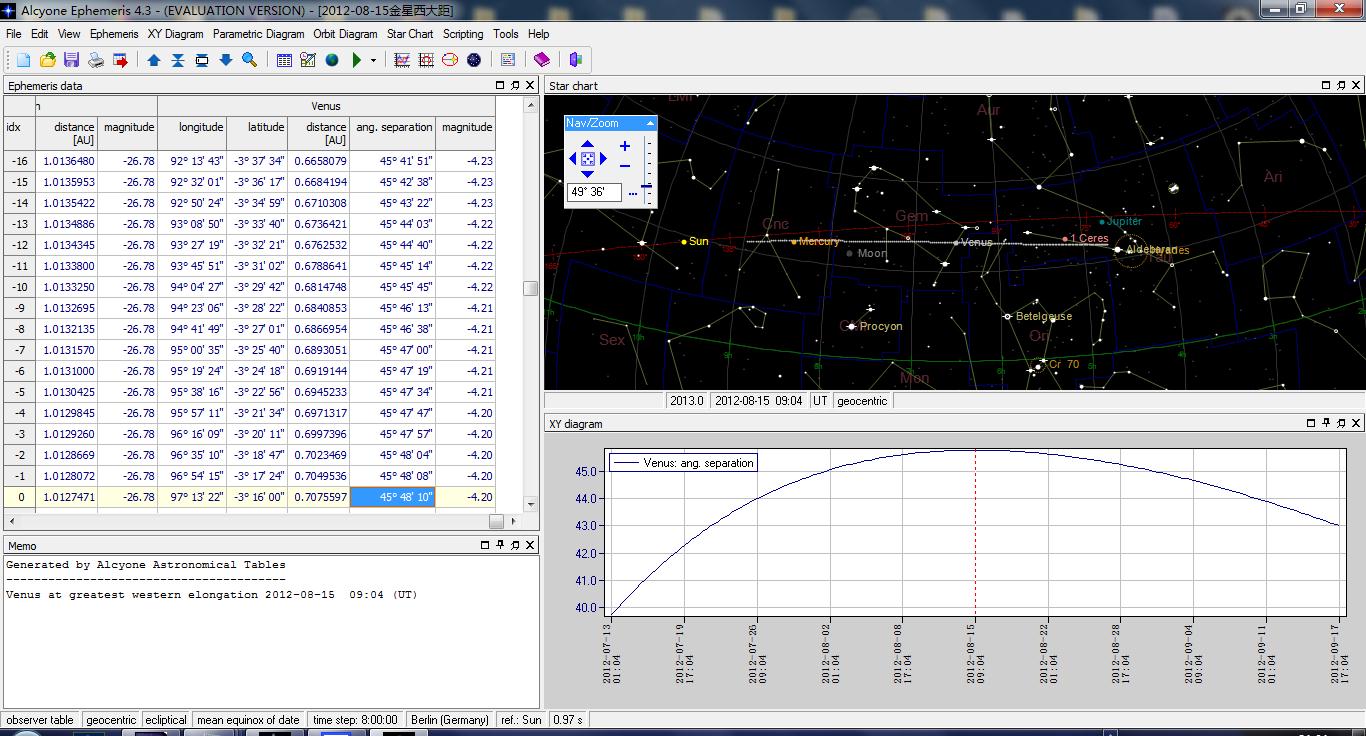Open the calendar grid toolbar icon
Screen dimensions: 1366x736
284,60
